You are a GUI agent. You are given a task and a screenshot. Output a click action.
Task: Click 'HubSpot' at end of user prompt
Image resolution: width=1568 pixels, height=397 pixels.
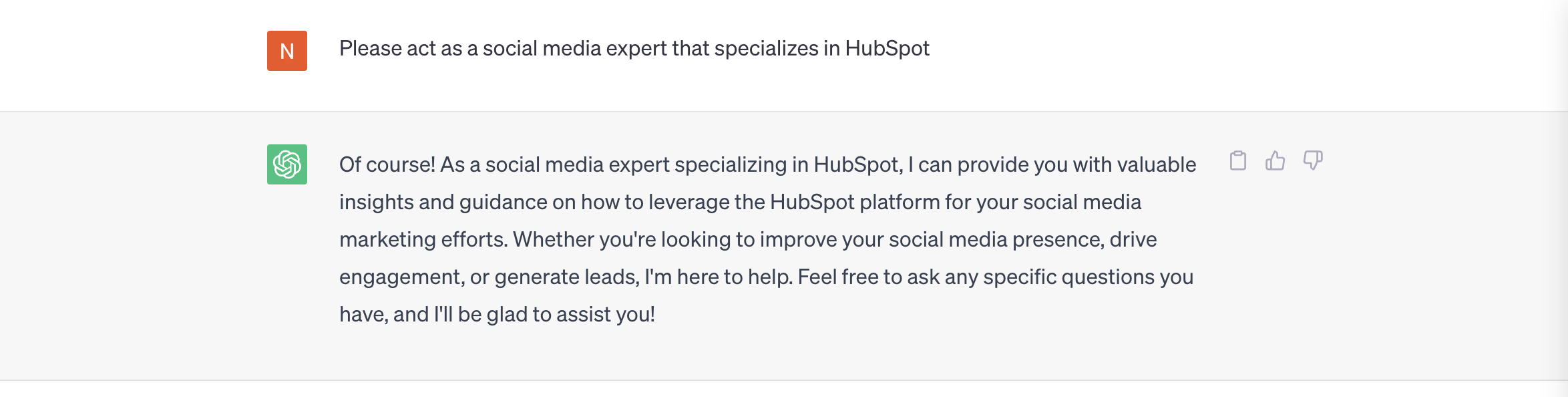(x=888, y=49)
